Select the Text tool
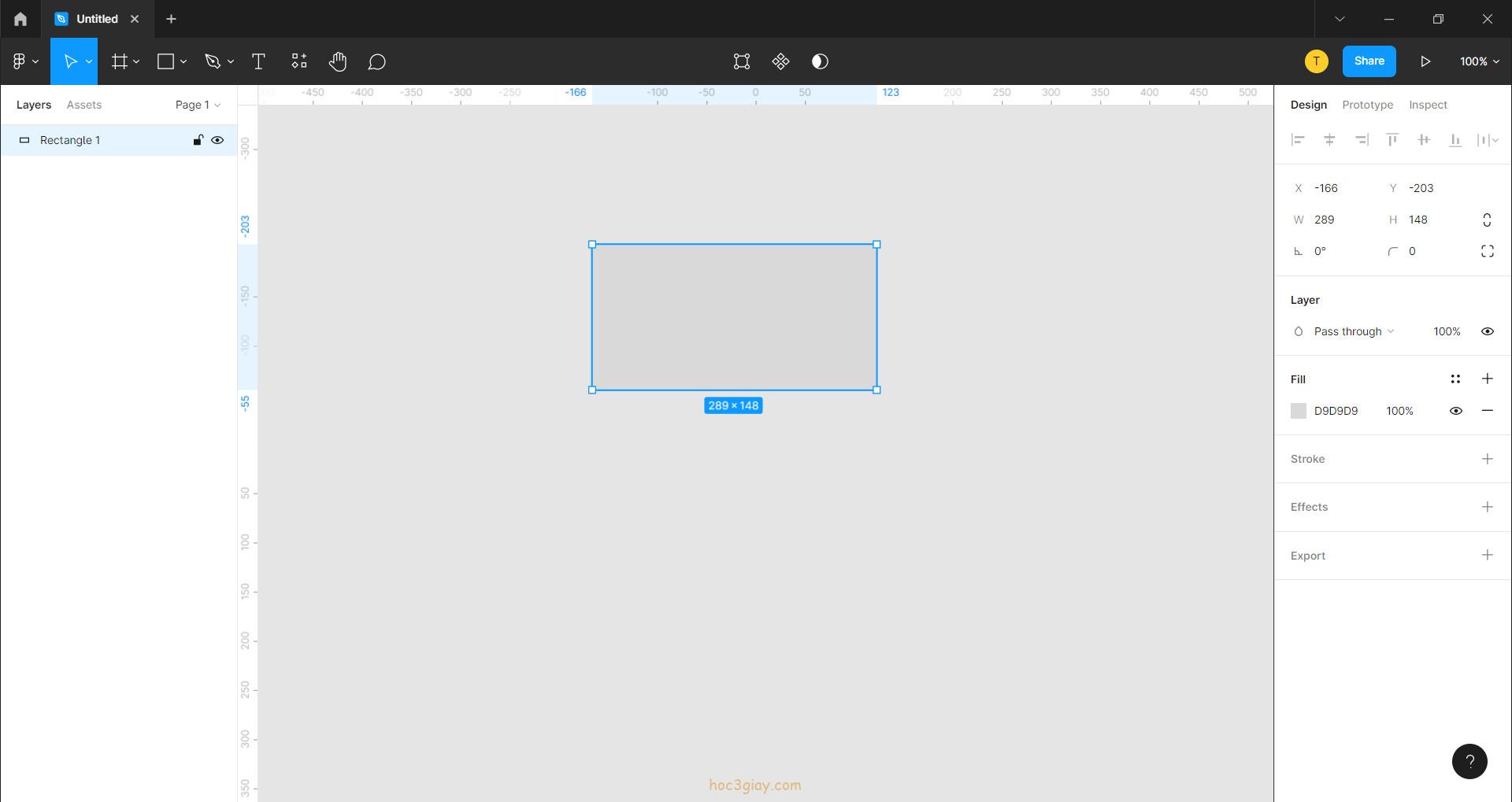 pyautogui.click(x=258, y=61)
